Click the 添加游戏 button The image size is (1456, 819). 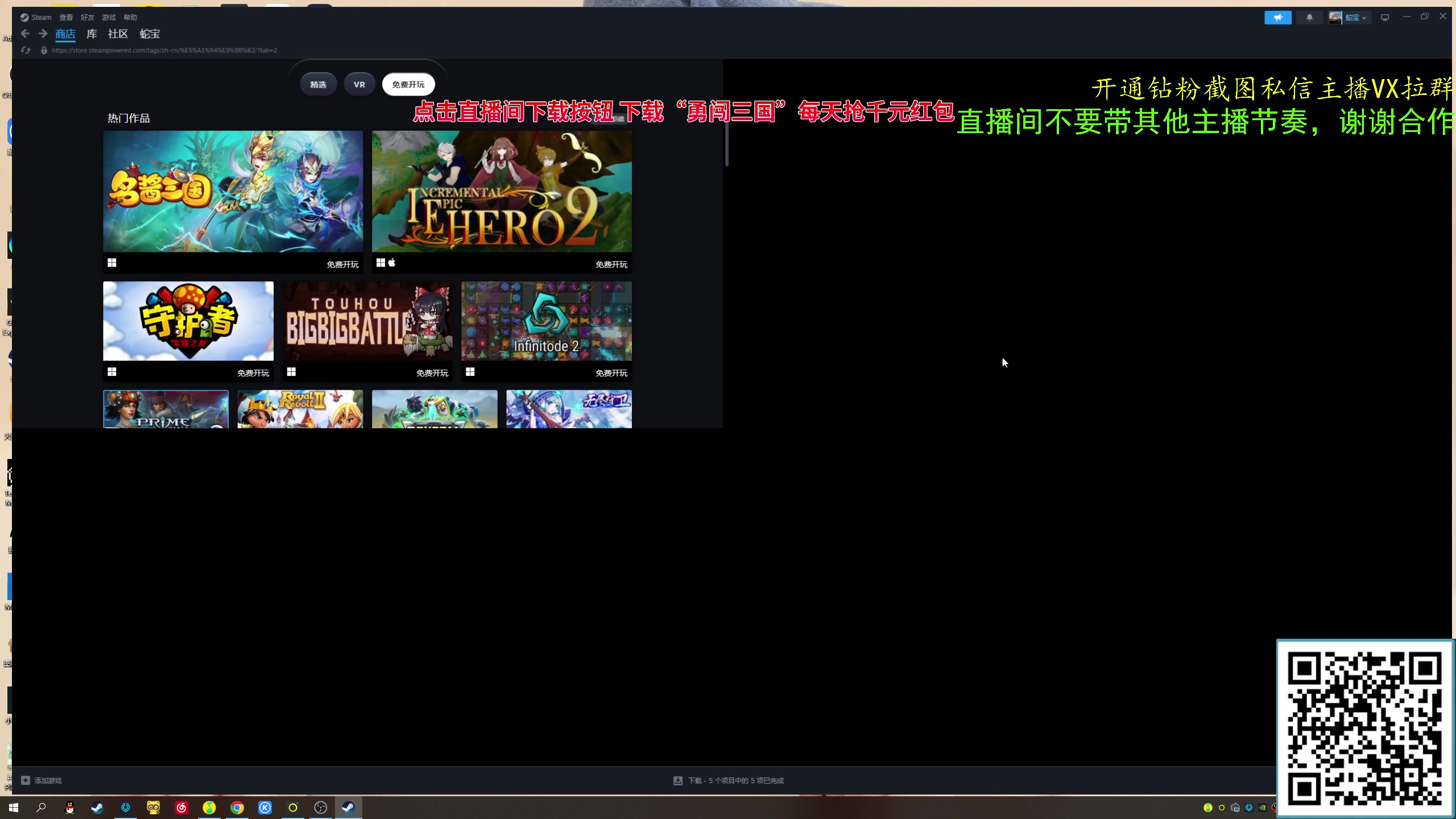42,780
